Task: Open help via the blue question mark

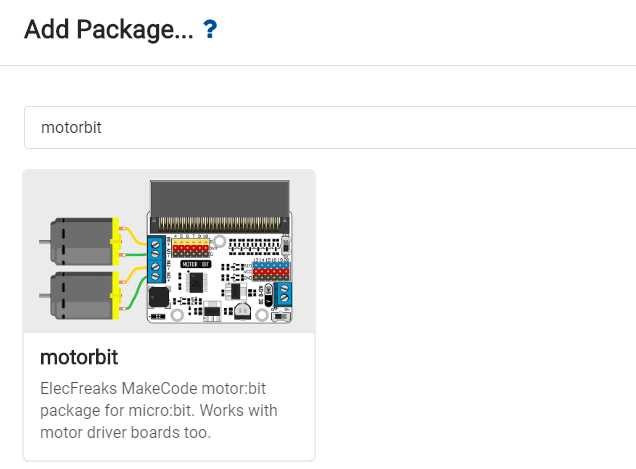Action: [210, 29]
